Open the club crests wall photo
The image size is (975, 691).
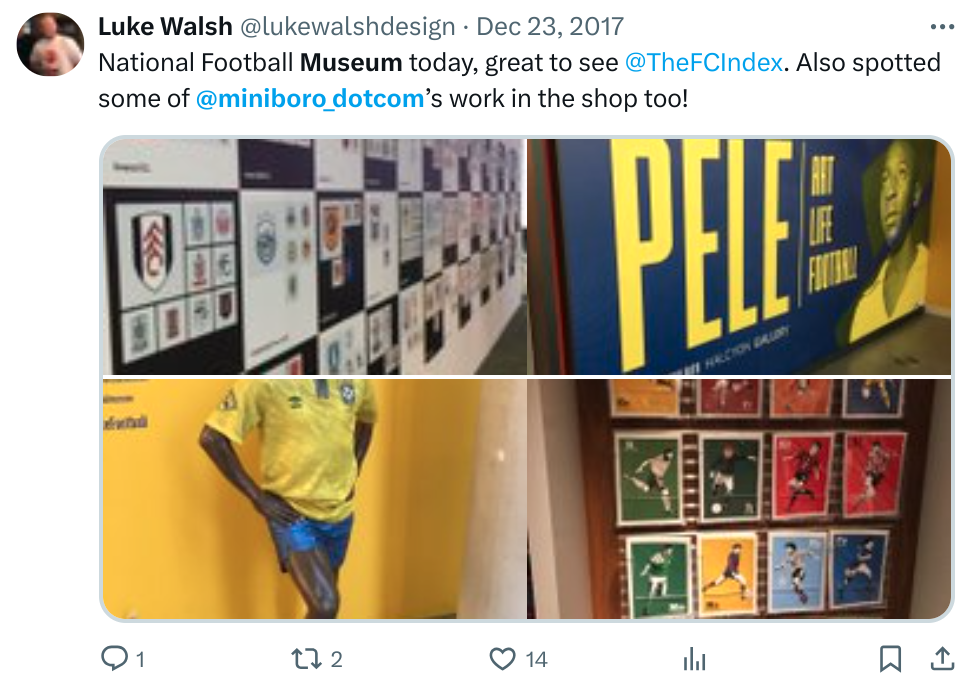click(x=314, y=256)
